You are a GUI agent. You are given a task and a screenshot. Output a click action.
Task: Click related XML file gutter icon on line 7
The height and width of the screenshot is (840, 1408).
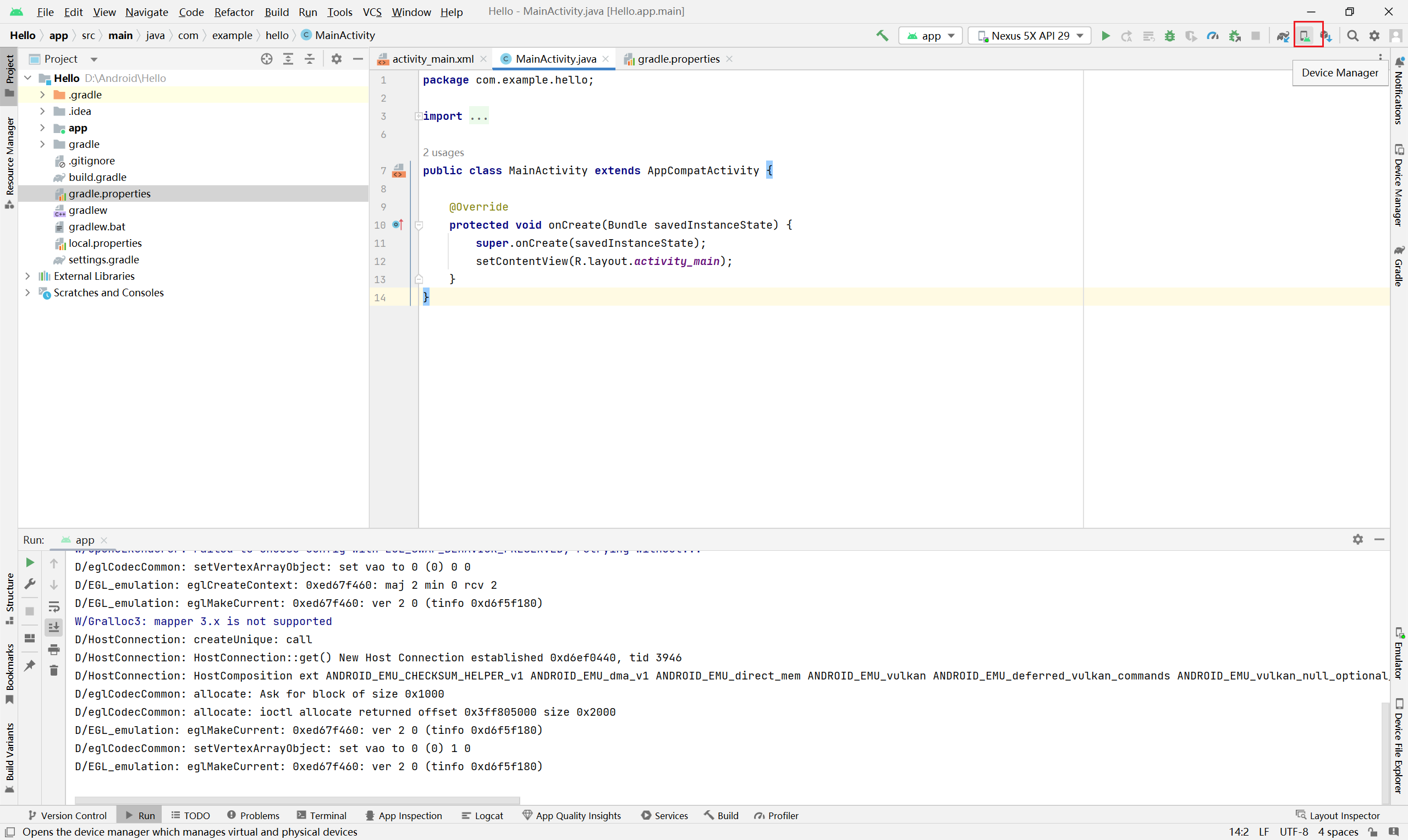399,170
